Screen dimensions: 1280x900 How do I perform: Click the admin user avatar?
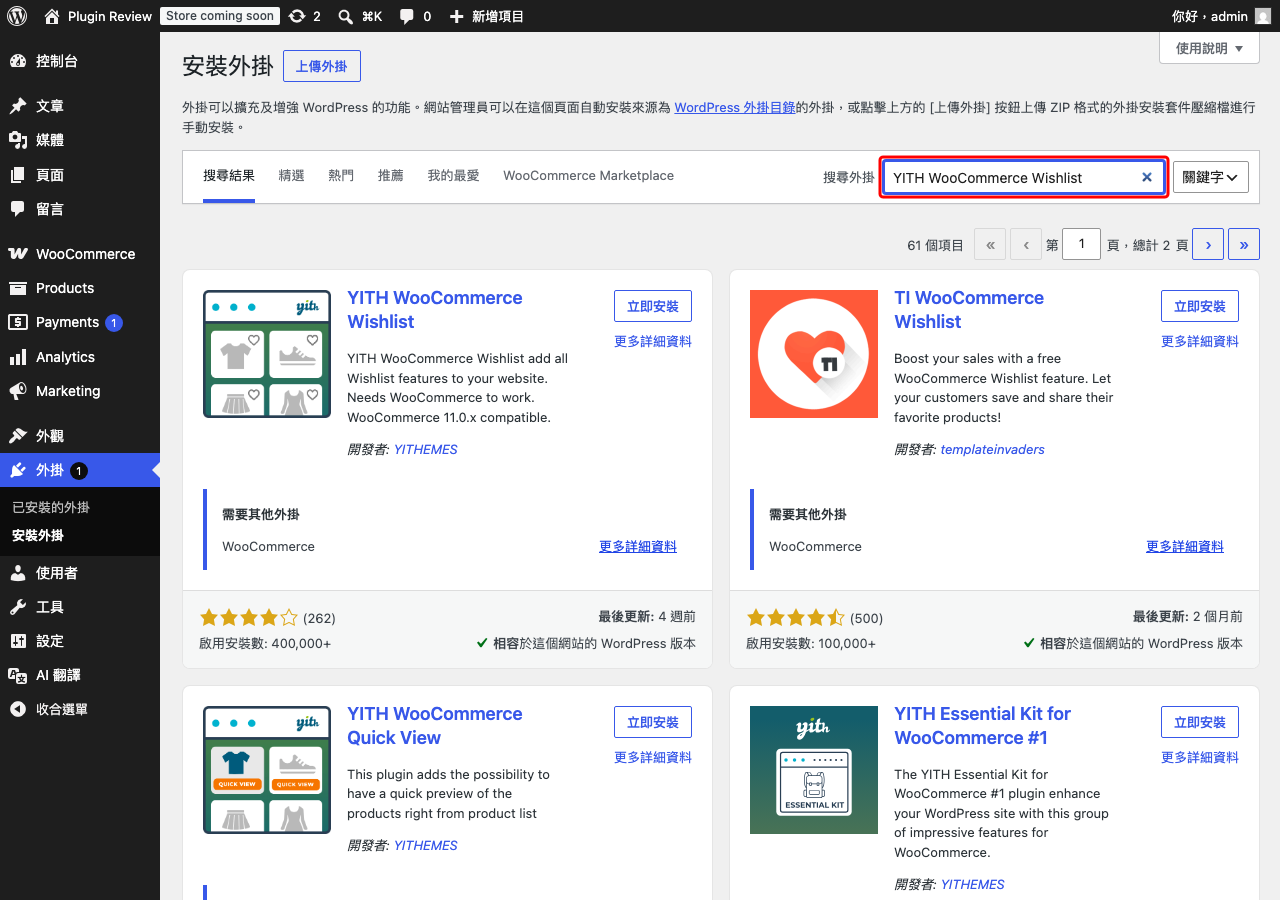click(1263, 16)
